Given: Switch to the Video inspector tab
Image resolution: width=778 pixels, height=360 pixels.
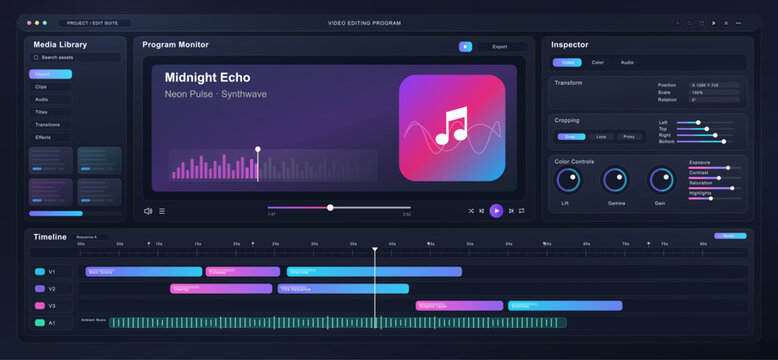Looking at the screenshot, I should click(567, 62).
